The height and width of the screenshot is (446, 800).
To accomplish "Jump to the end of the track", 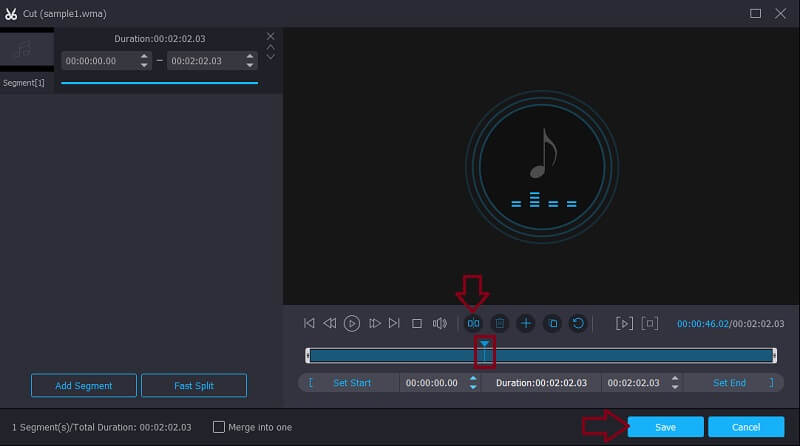I will coord(394,323).
